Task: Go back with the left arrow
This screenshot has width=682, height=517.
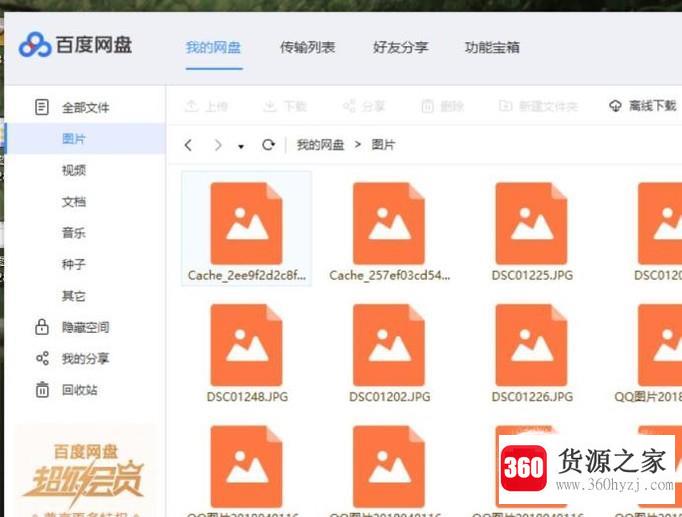Action: pyautogui.click(x=188, y=145)
